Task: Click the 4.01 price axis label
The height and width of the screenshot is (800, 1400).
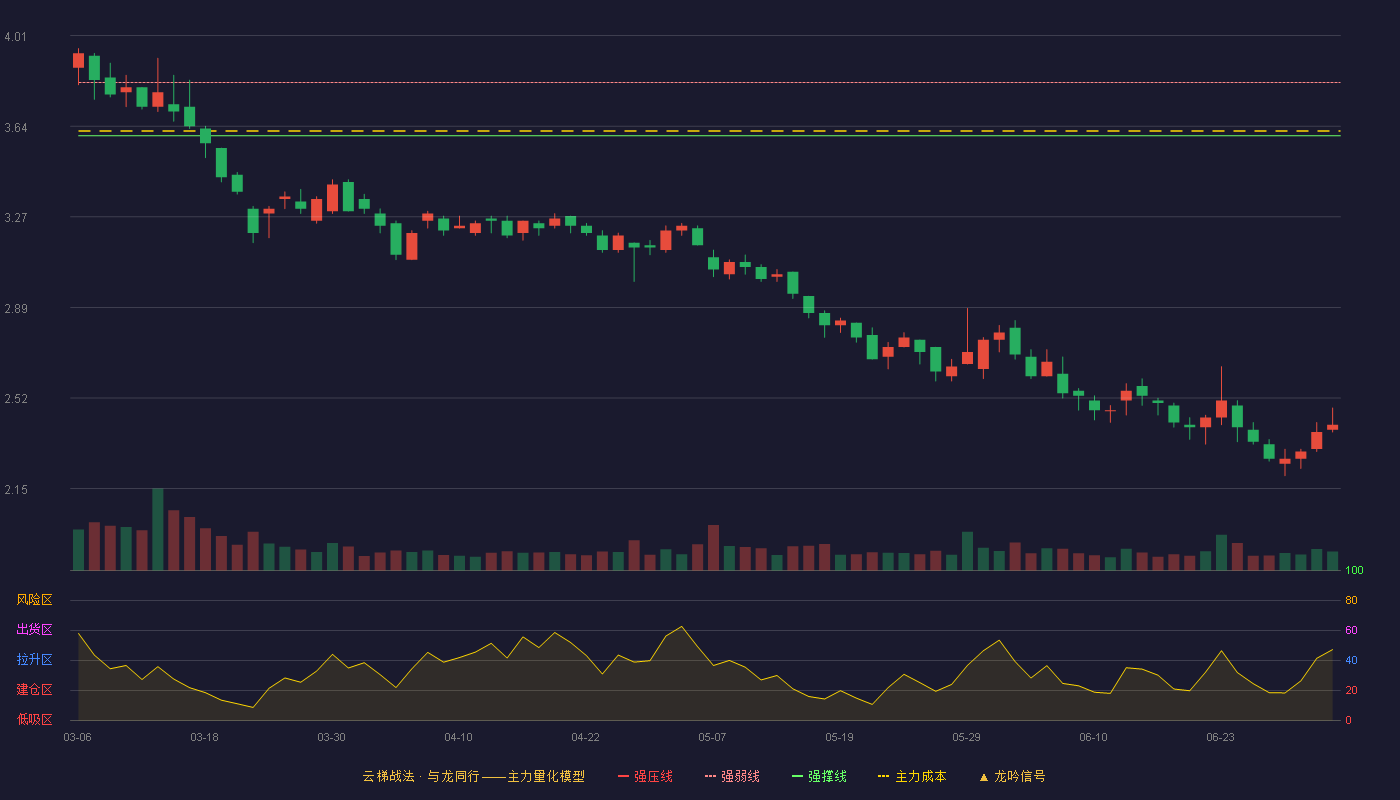Action: coord(15,37)
